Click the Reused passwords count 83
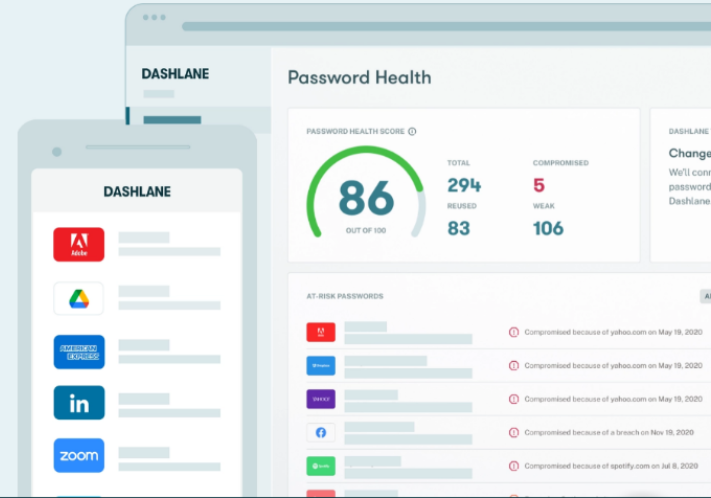This screenshot has width=711, height=498. coord(458,228)
